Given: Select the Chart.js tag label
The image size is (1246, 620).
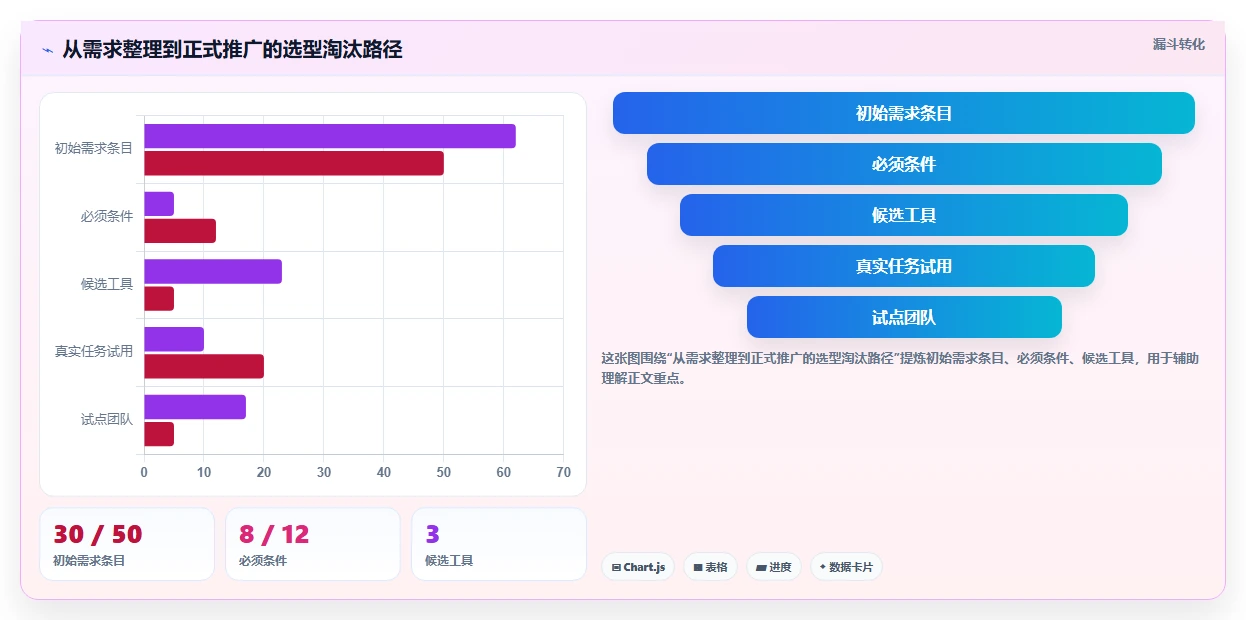Looking at the screenshot, I should [644, 567].
